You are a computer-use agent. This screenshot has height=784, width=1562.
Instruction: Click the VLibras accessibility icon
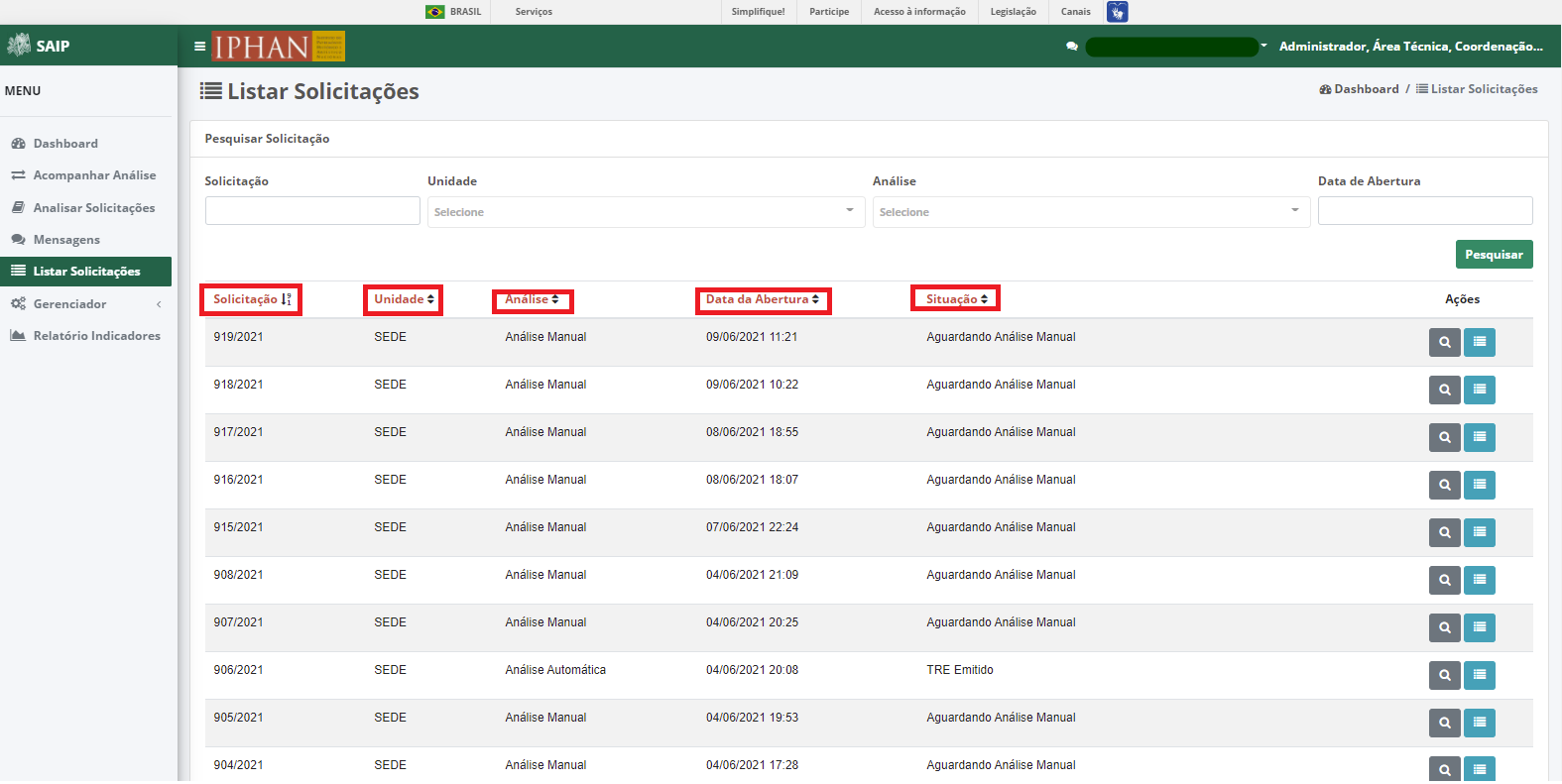(x=1118, y=12)
